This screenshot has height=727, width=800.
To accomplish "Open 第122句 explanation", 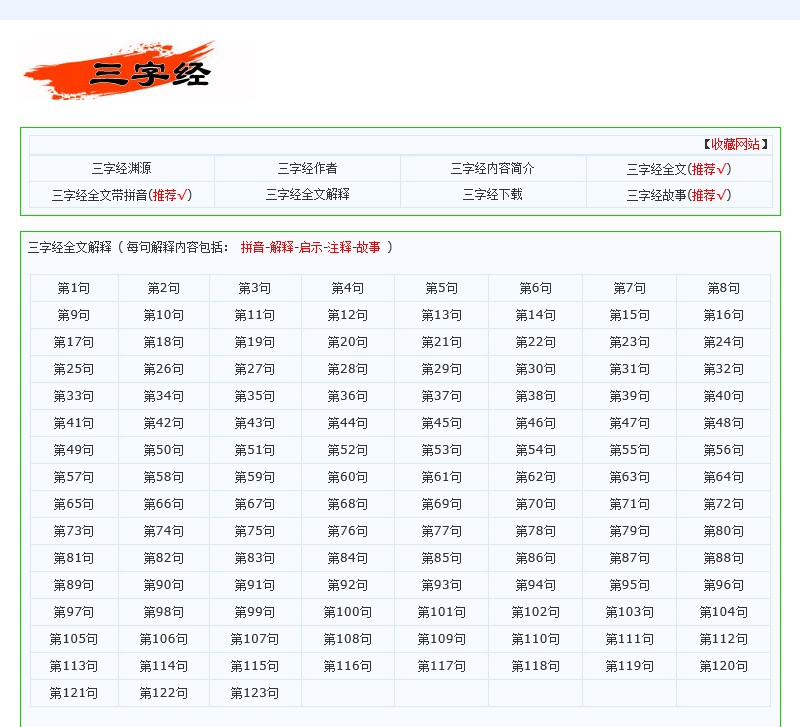I will pos(163,694).
